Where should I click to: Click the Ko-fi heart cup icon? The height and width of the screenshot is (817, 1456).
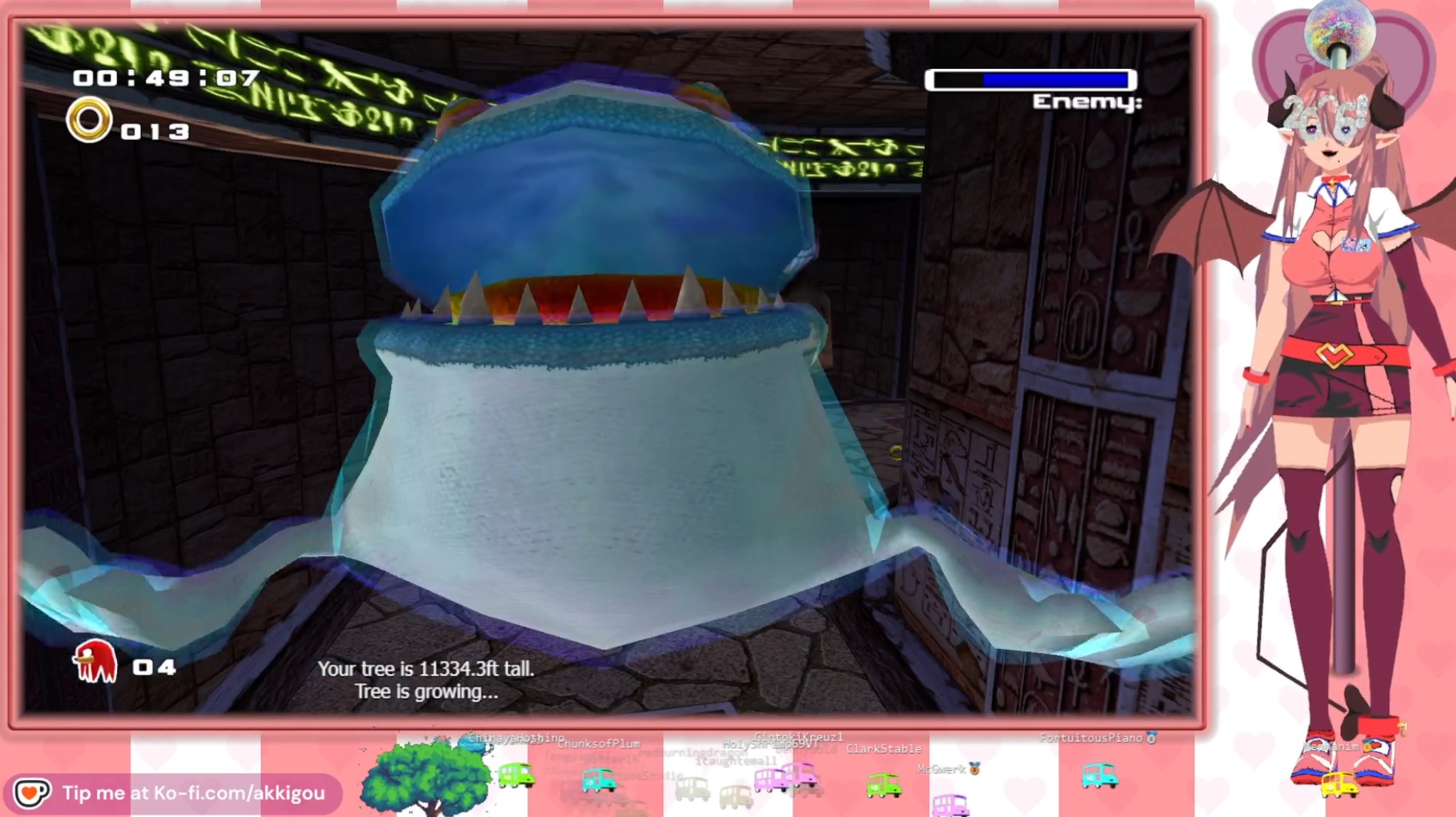(x=31, y=793)
